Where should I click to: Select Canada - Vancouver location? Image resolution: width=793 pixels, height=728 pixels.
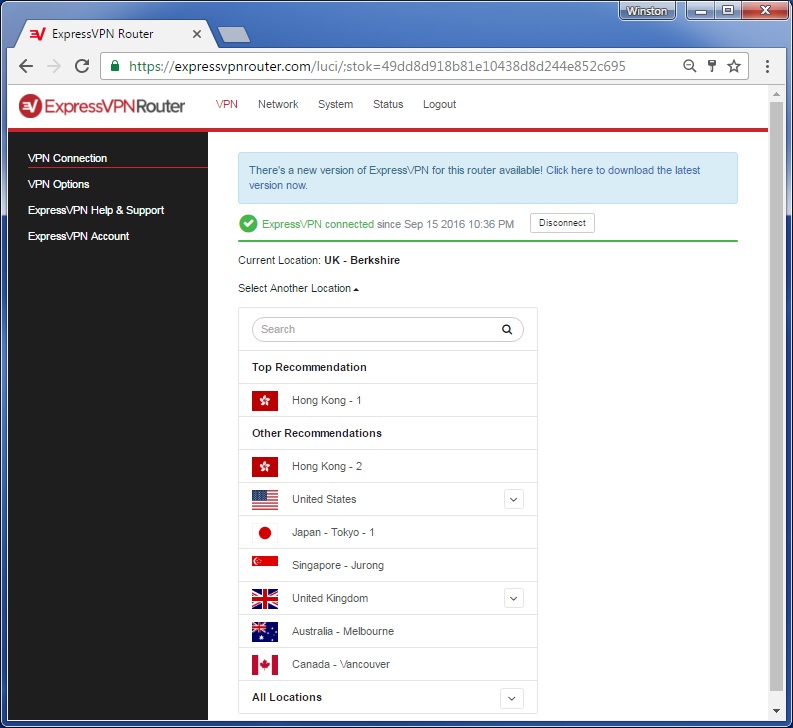pos(388,665)
